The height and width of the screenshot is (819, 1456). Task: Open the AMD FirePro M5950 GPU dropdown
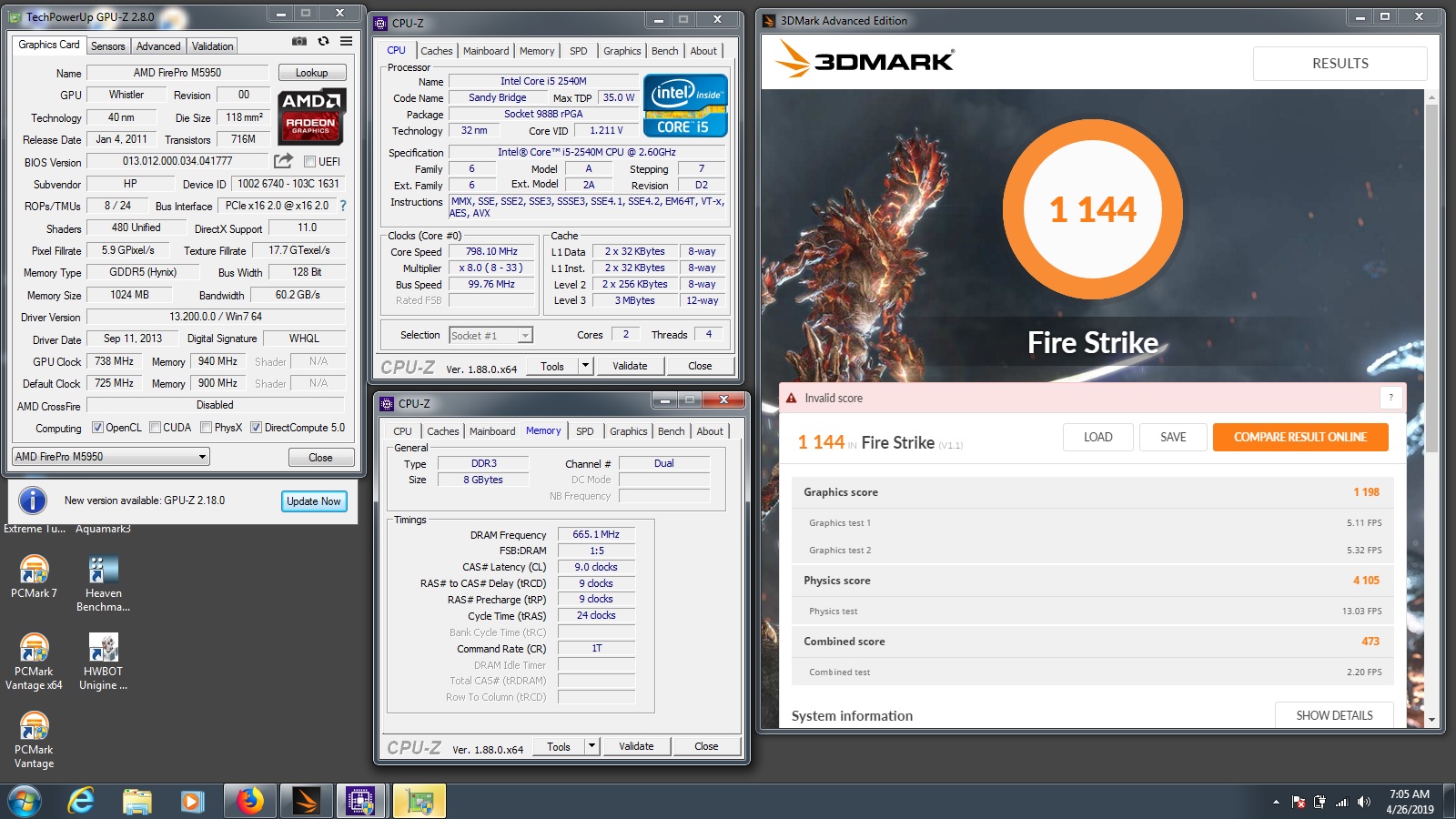click(111, 457)
